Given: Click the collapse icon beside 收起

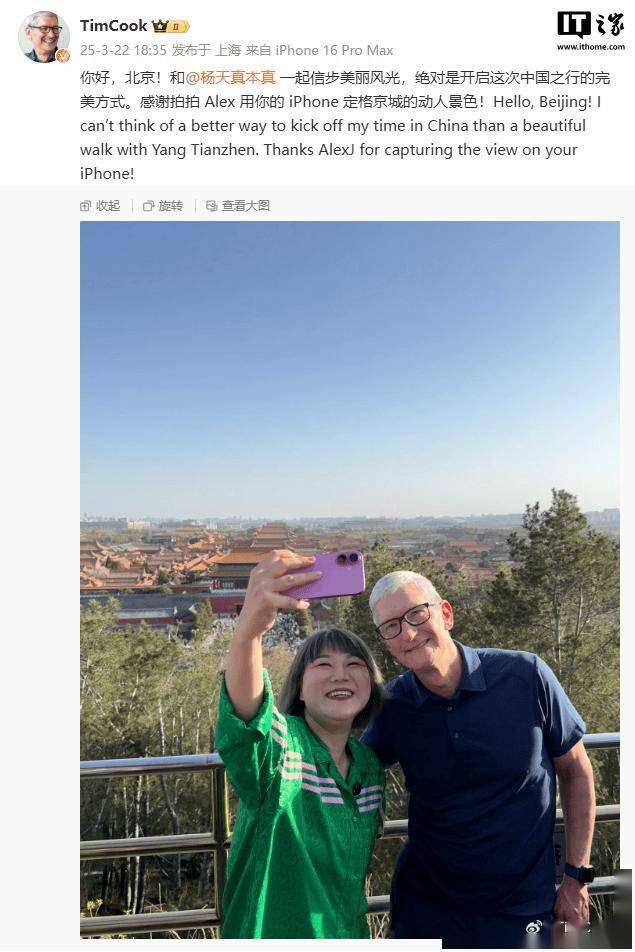Looking at the screenshot, I should coord(85,206).
